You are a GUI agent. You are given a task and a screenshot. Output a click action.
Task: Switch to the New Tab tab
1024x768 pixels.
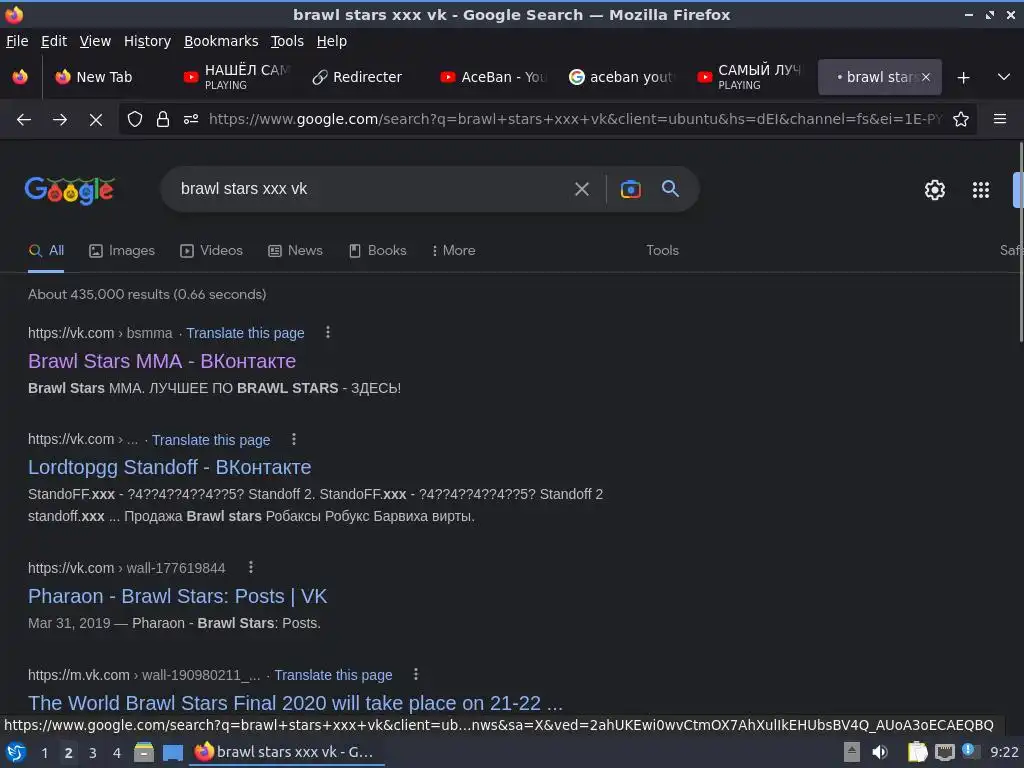click(x=104, y=77)
